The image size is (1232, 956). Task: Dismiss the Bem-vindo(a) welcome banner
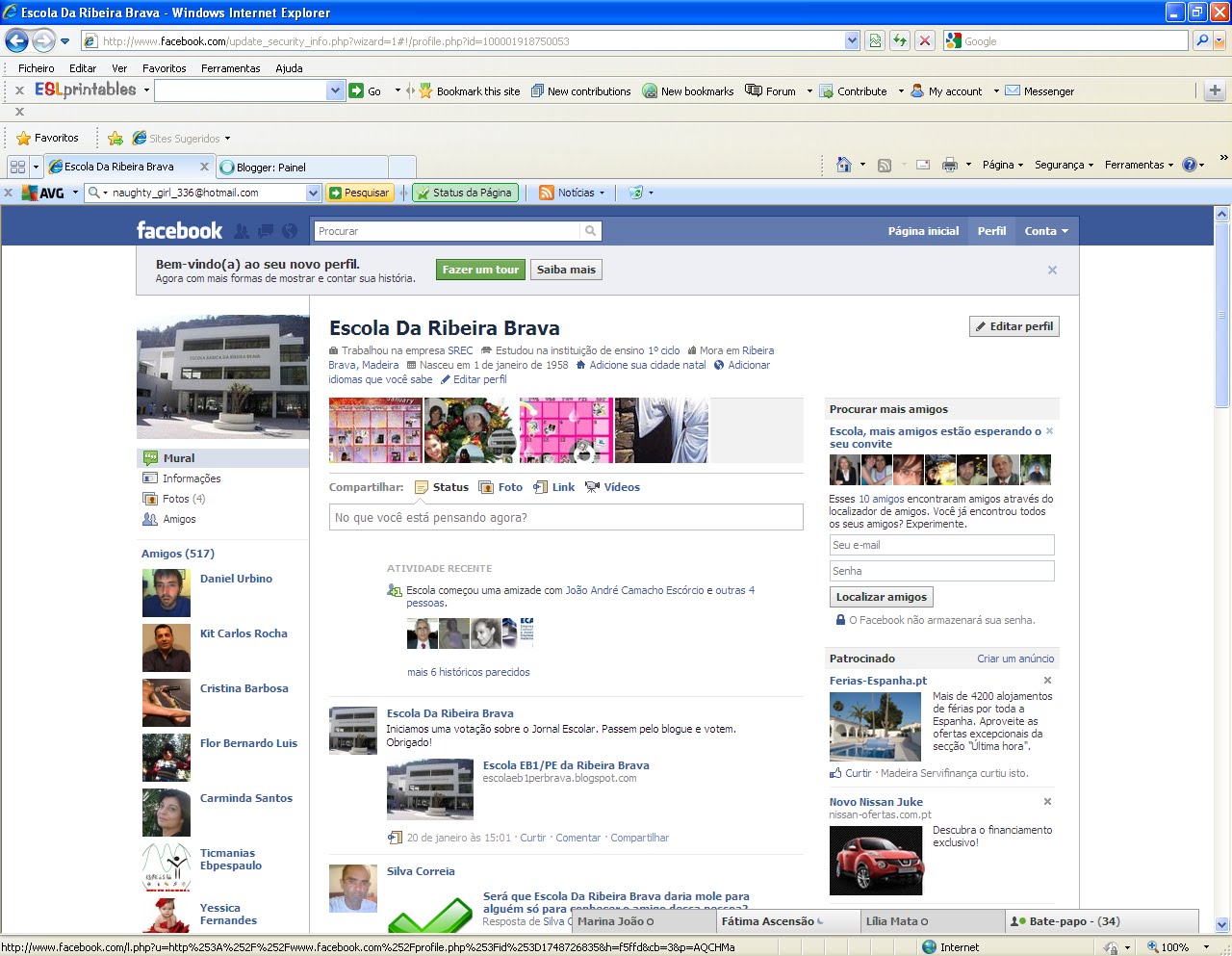pos(1052,271)
